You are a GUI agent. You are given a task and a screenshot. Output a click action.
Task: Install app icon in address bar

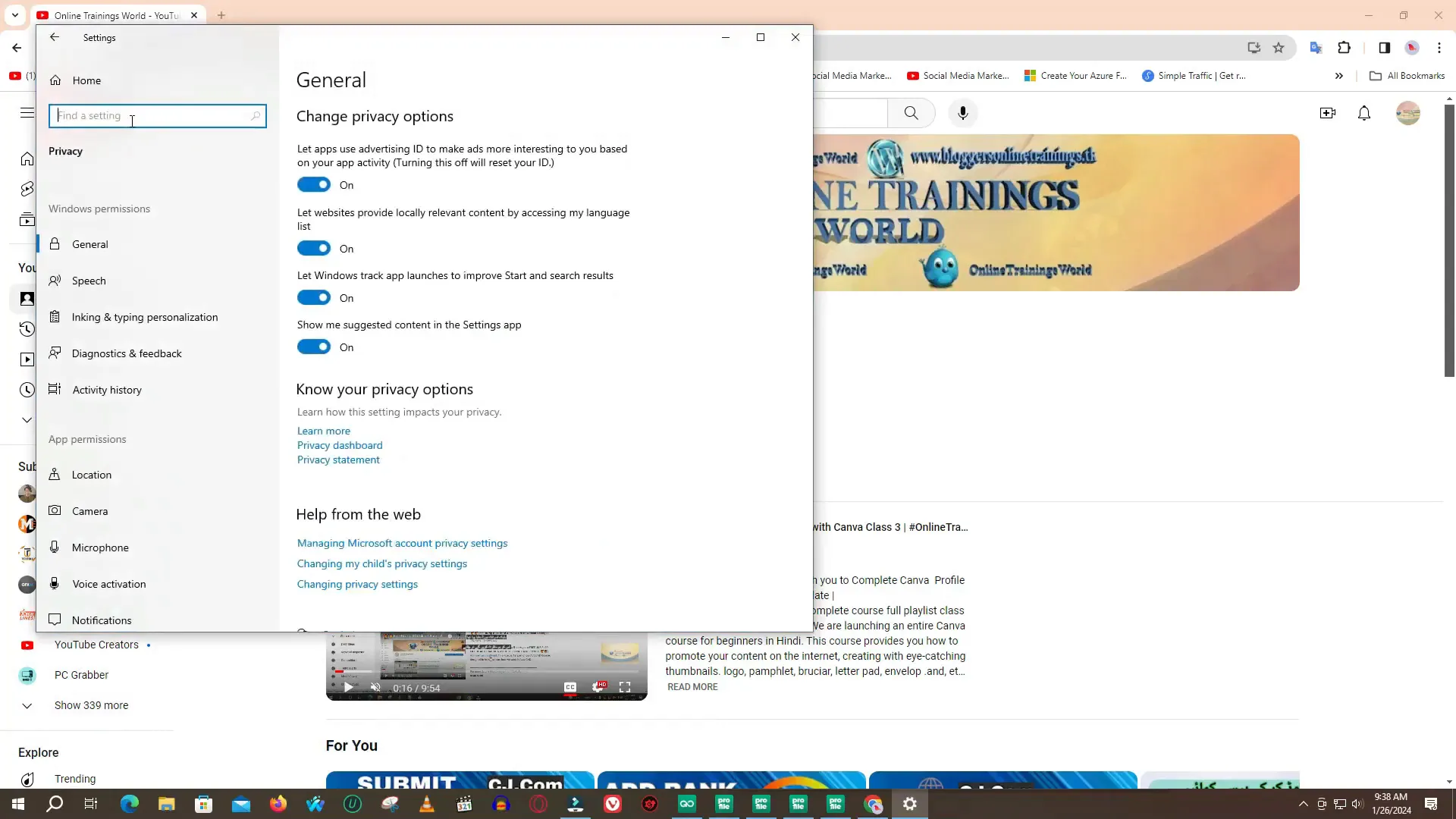coord(1254,48)
